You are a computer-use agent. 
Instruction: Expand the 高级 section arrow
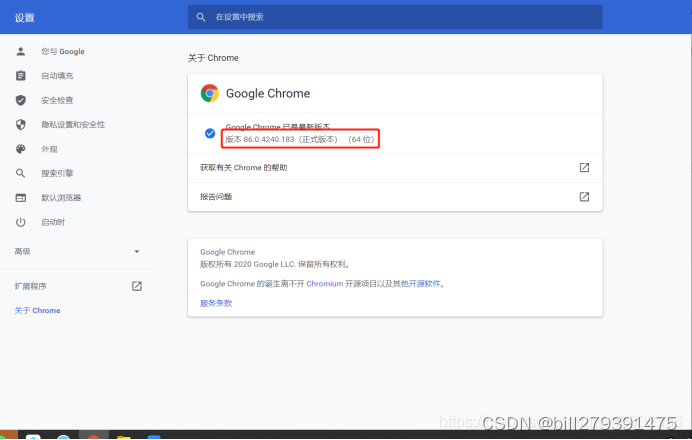pos(137,252)
